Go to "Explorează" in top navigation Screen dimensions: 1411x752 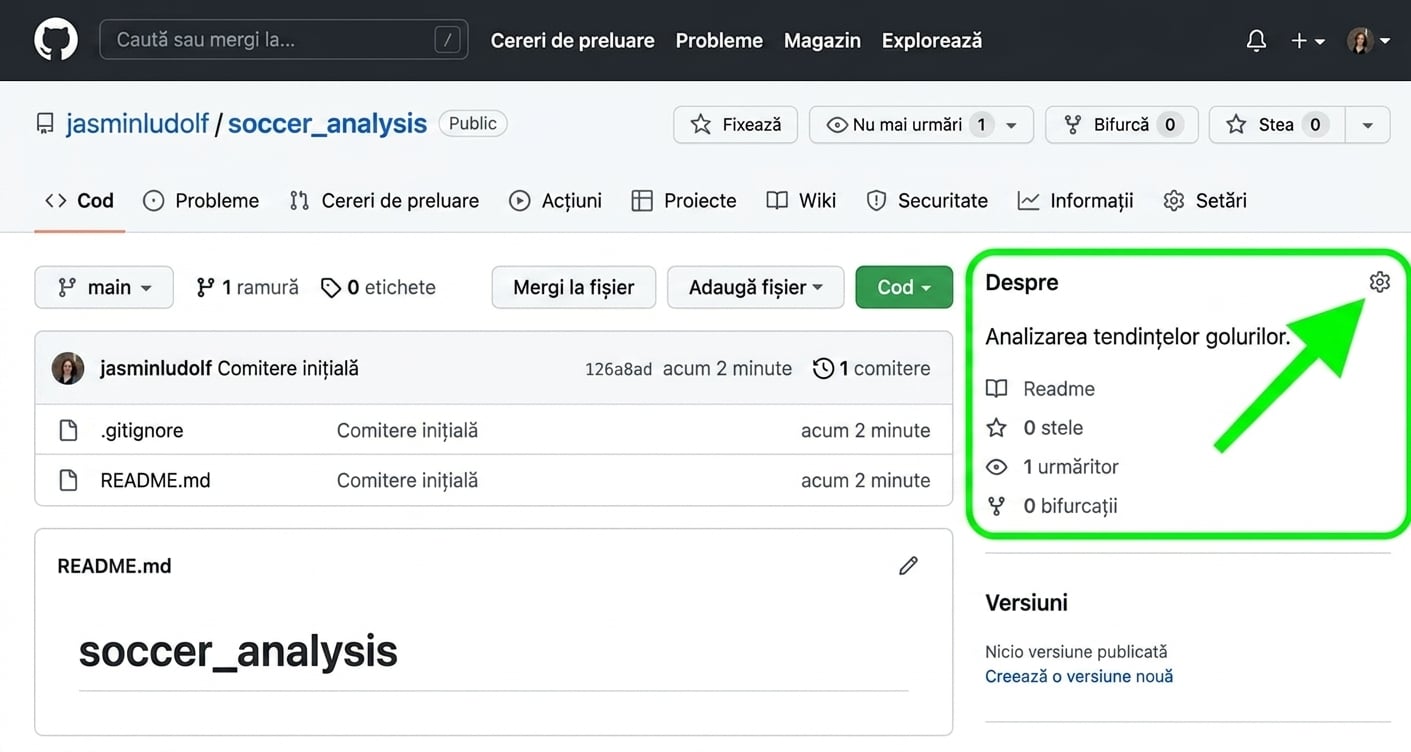pyautogui.click(x=932, y=41)
